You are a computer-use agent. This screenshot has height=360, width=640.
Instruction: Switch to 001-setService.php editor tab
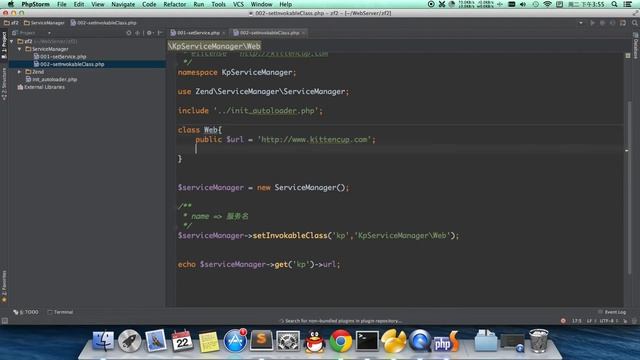click(198, 33)
